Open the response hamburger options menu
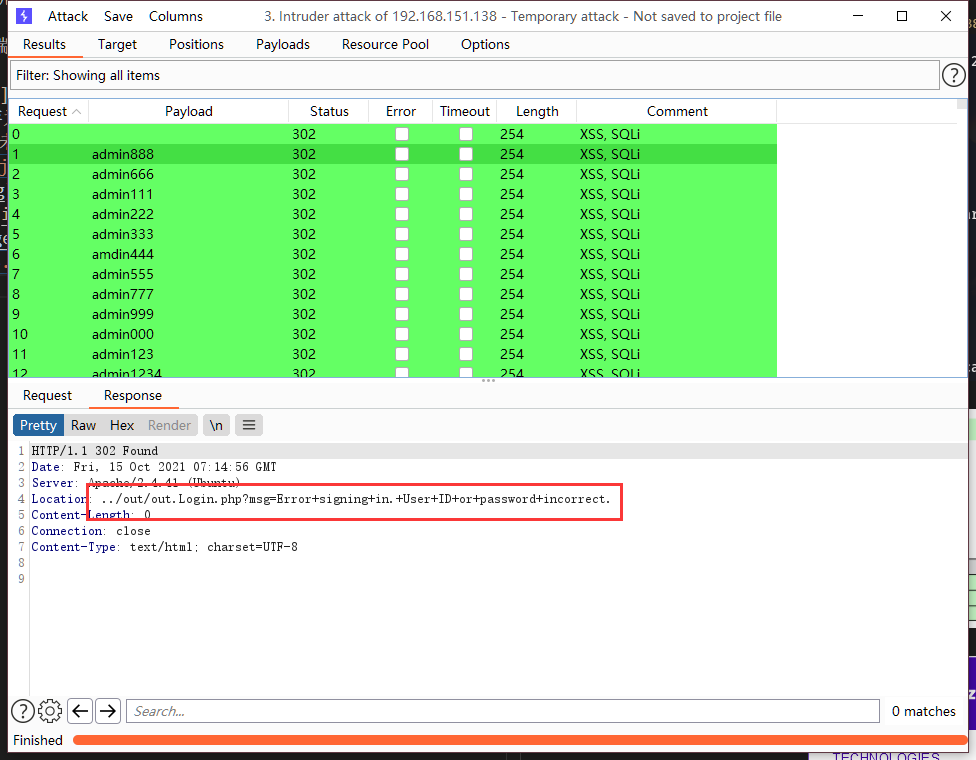 249,425
